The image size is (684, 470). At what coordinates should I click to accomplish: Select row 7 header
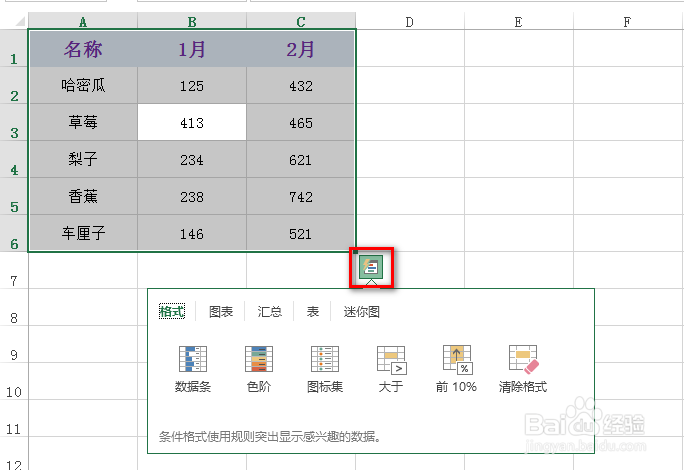[x=14, y=271]
